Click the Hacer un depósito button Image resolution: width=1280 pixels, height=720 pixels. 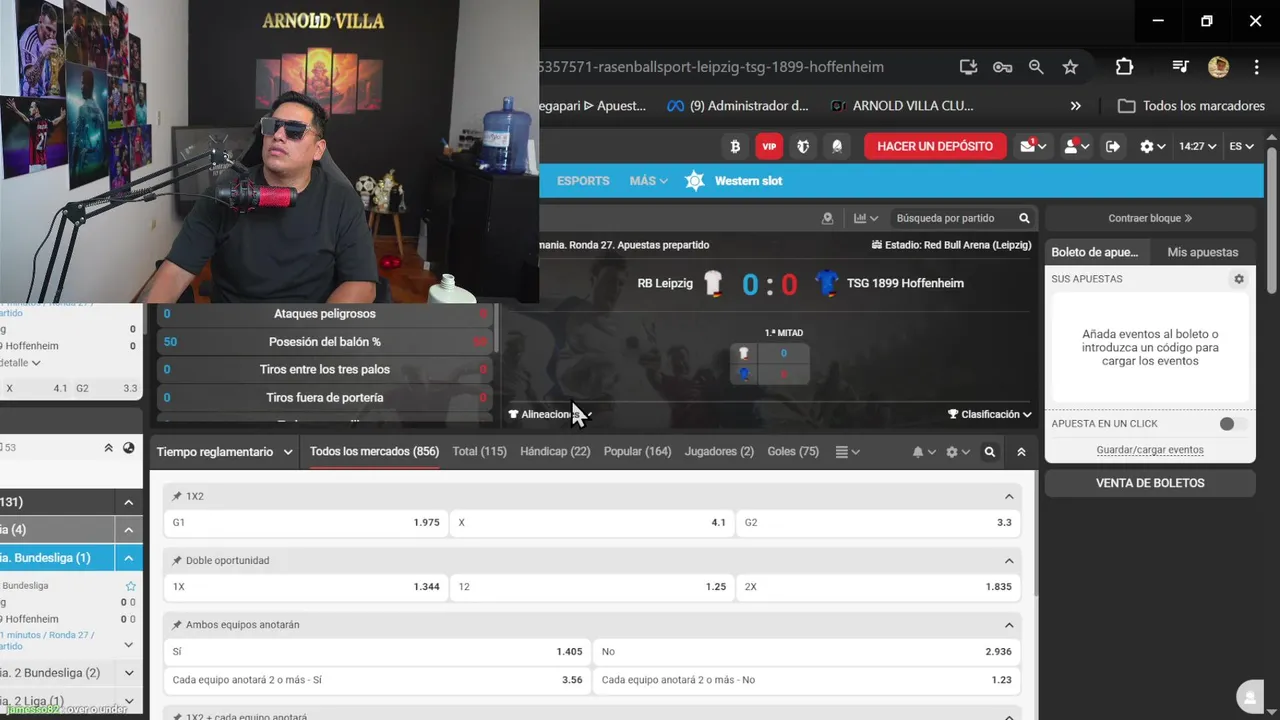tap(935, 146)
